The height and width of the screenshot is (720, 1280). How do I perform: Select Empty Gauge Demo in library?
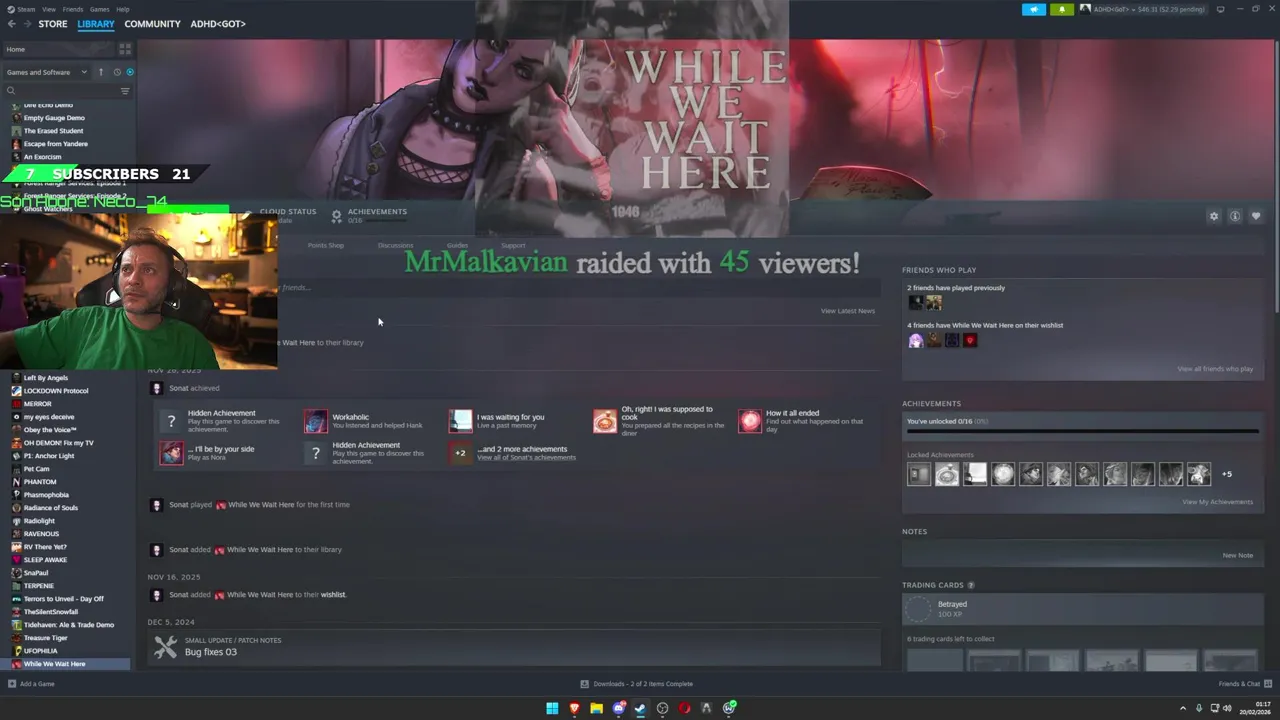pos(54,118)
